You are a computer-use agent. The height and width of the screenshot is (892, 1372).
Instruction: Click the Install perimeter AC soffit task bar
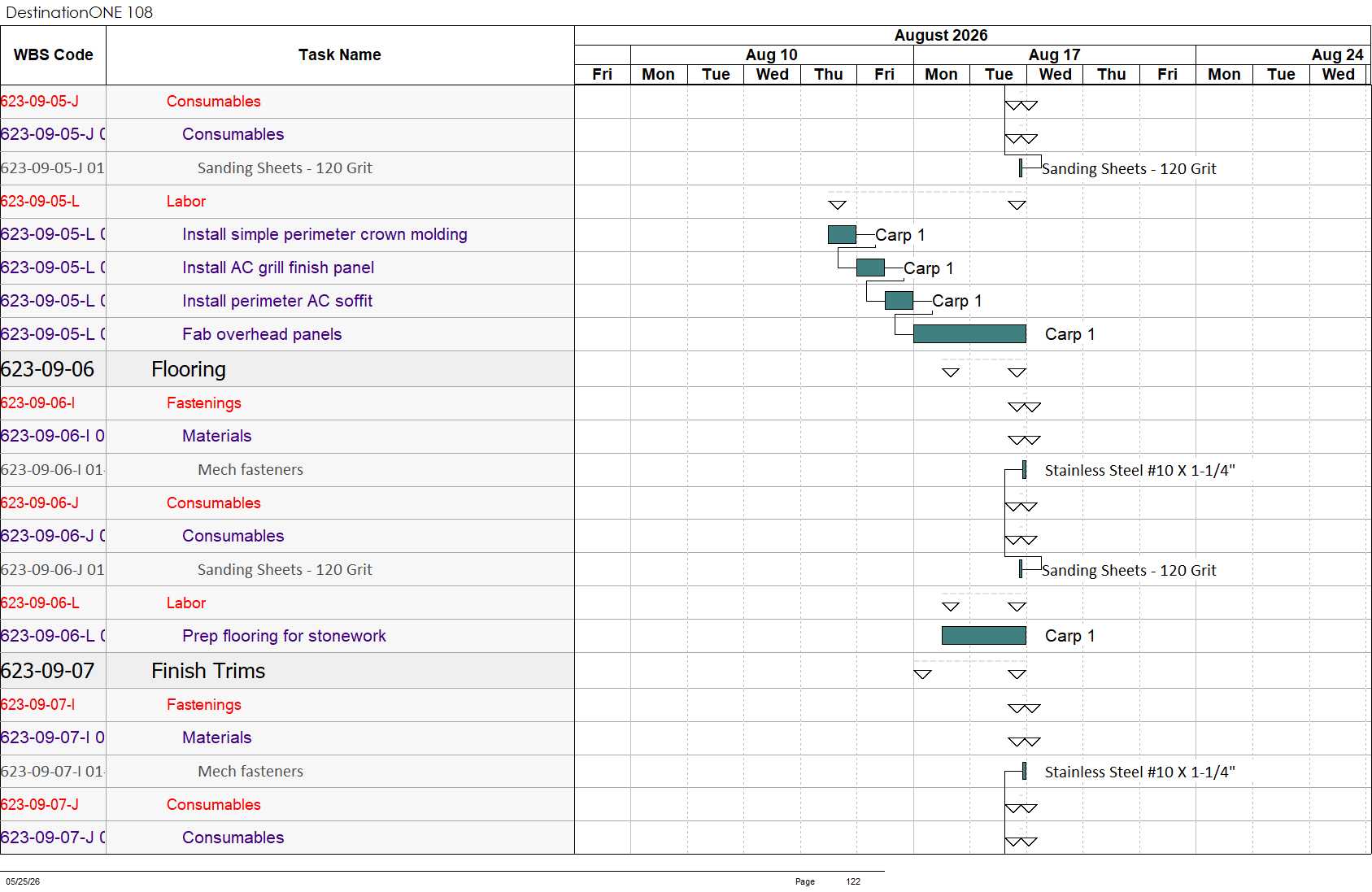[x=899, y=301]
